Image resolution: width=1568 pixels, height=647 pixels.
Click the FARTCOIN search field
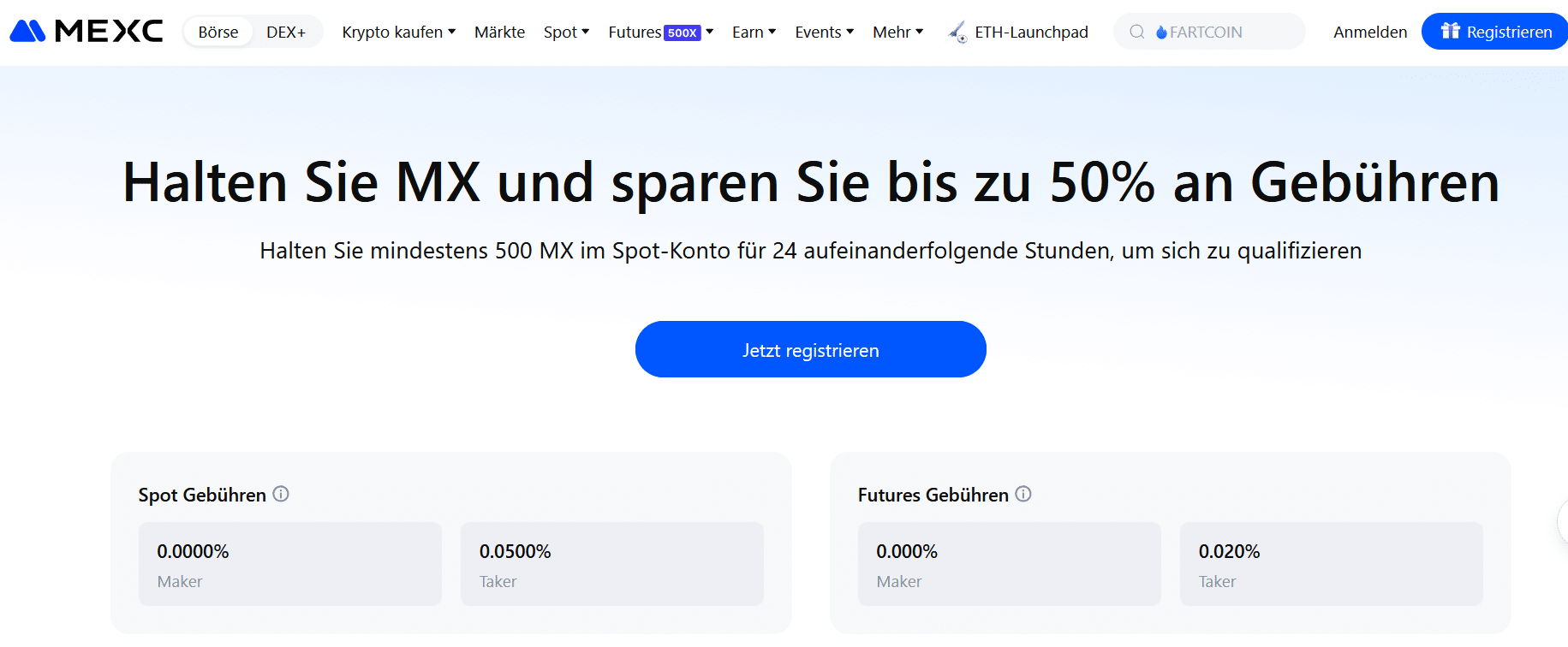pyautogui.click(x=1209, y=32)
